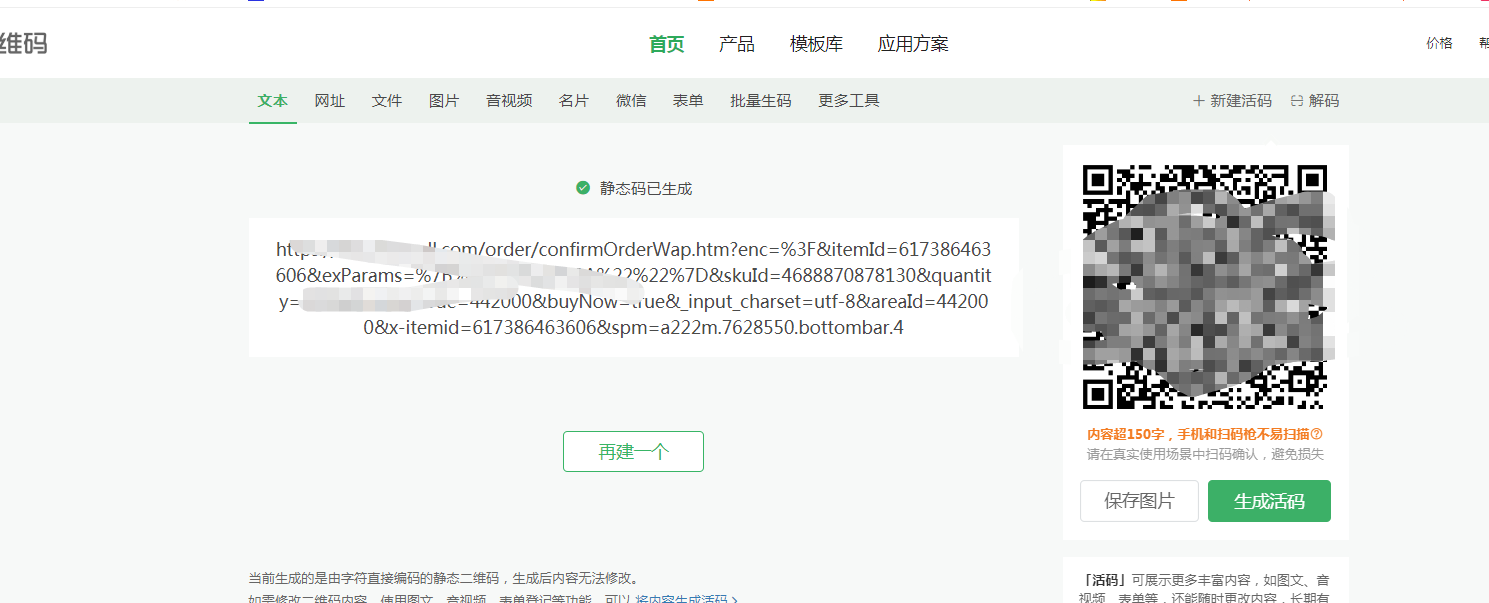Switch to the 网址 tab
This screenshot has height=603, width=1489.
(x=330, y=101)
